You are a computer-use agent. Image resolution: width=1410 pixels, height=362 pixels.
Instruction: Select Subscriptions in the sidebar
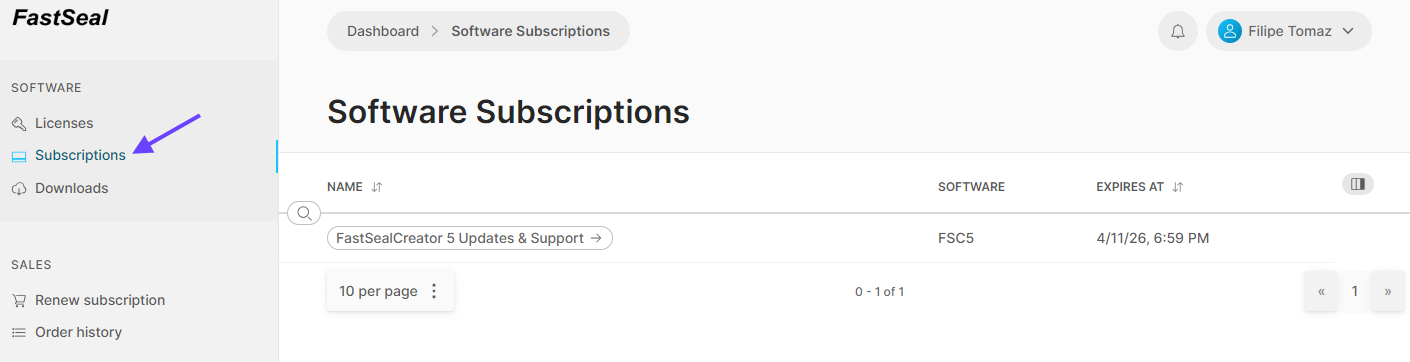pyautogui.click(x=80, y=155)
